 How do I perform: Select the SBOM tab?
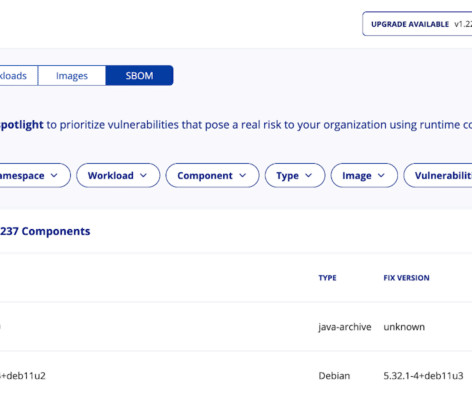click(x=139, y=76)
